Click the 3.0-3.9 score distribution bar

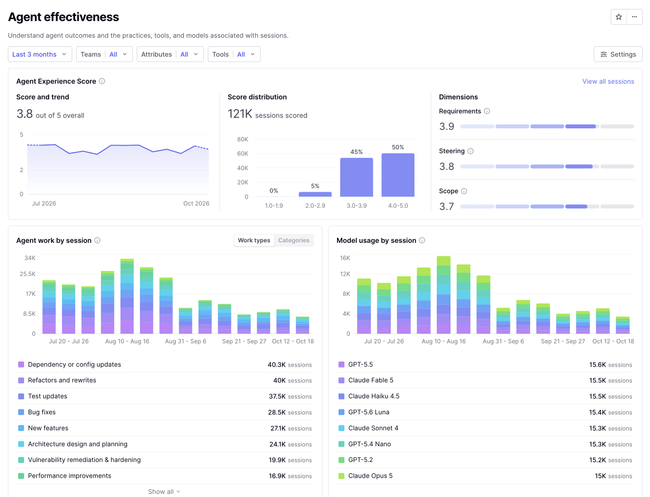pyautogui.click(x=357, y=177)
